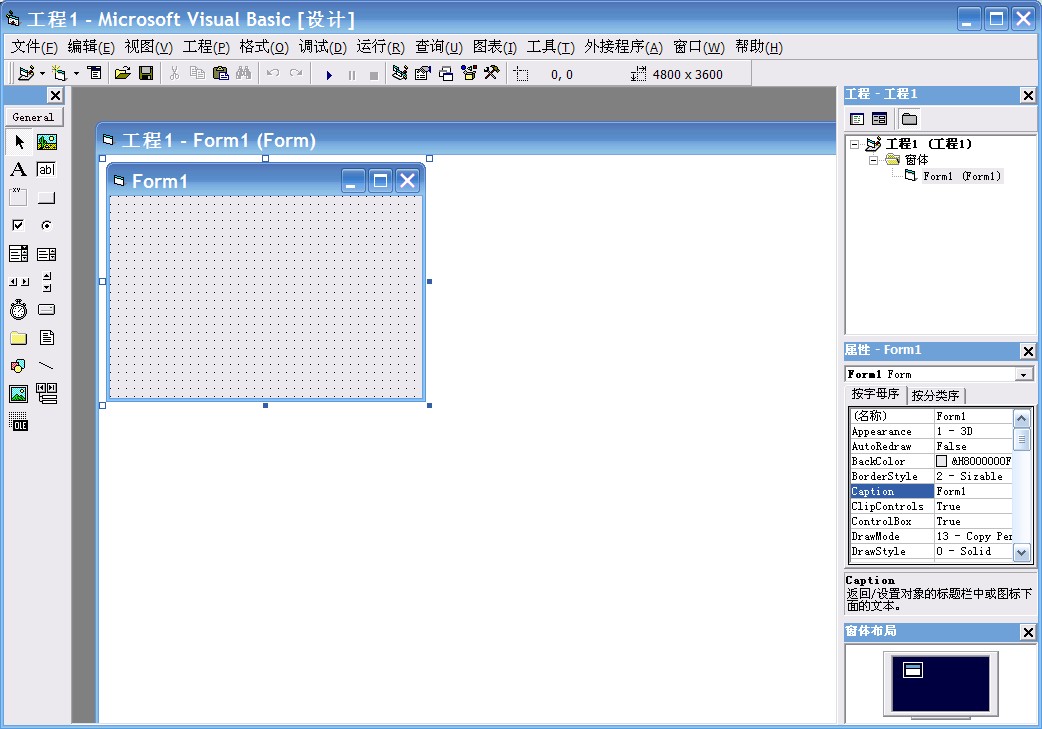Open the 工程(P) menu
The width and height of the screenshot is (1042, 729).
pos(206,47)
